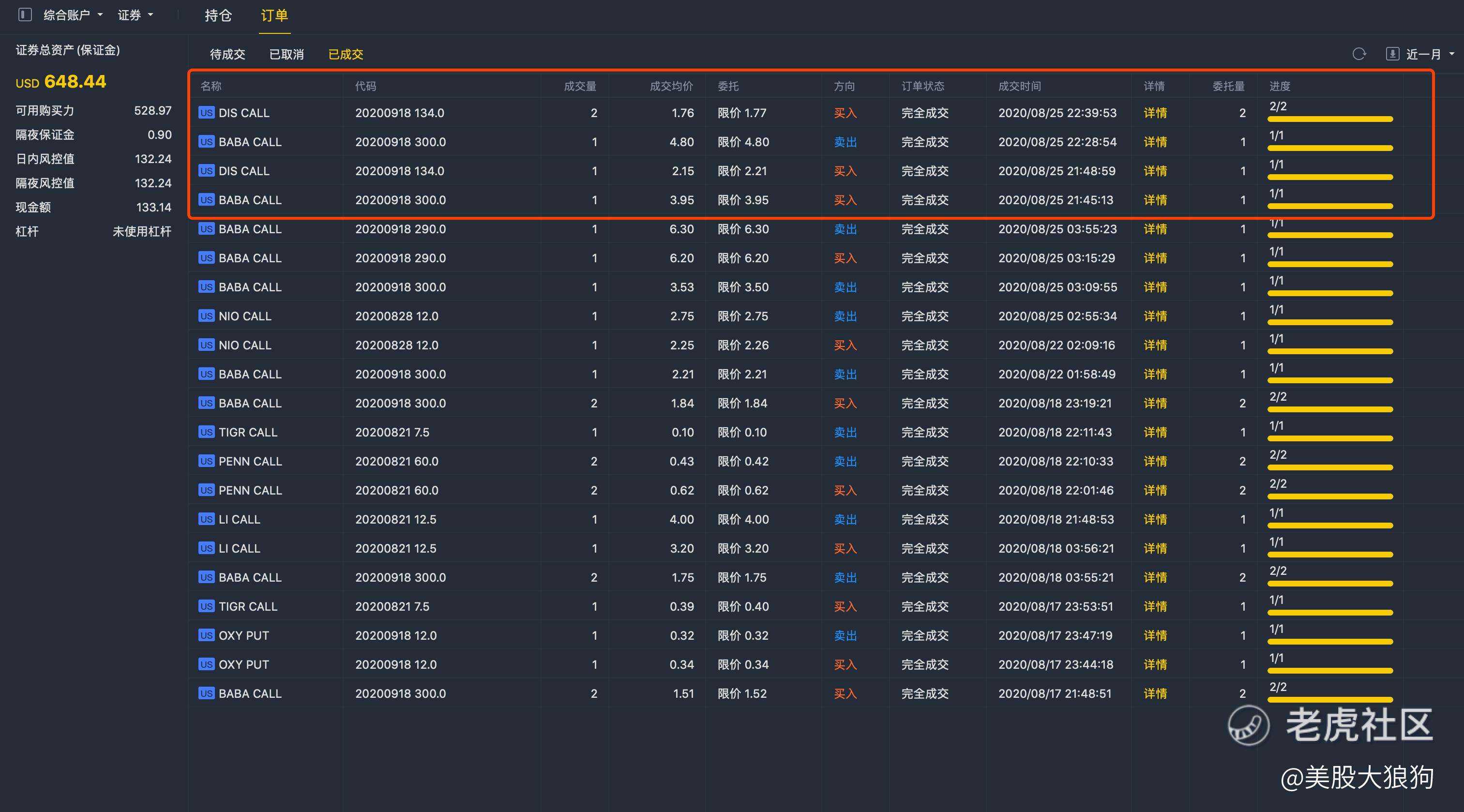Viewport: 1464px width, 812px height.
Task: Switch to the 订单 tab
Action: click(274, 15)
